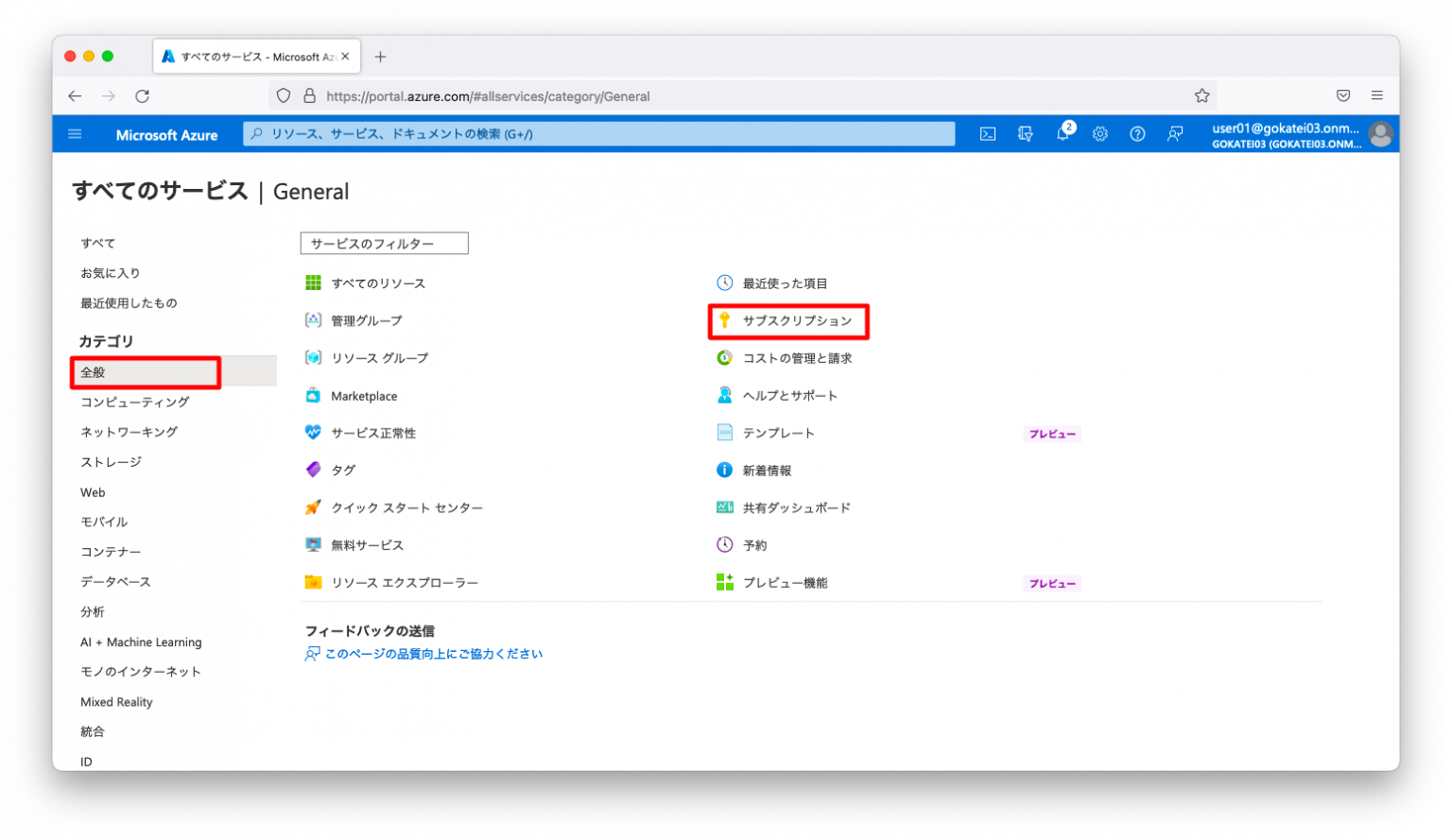Open a new browser tab
This screenshot has height=840, width=1452.
(380, 57)
